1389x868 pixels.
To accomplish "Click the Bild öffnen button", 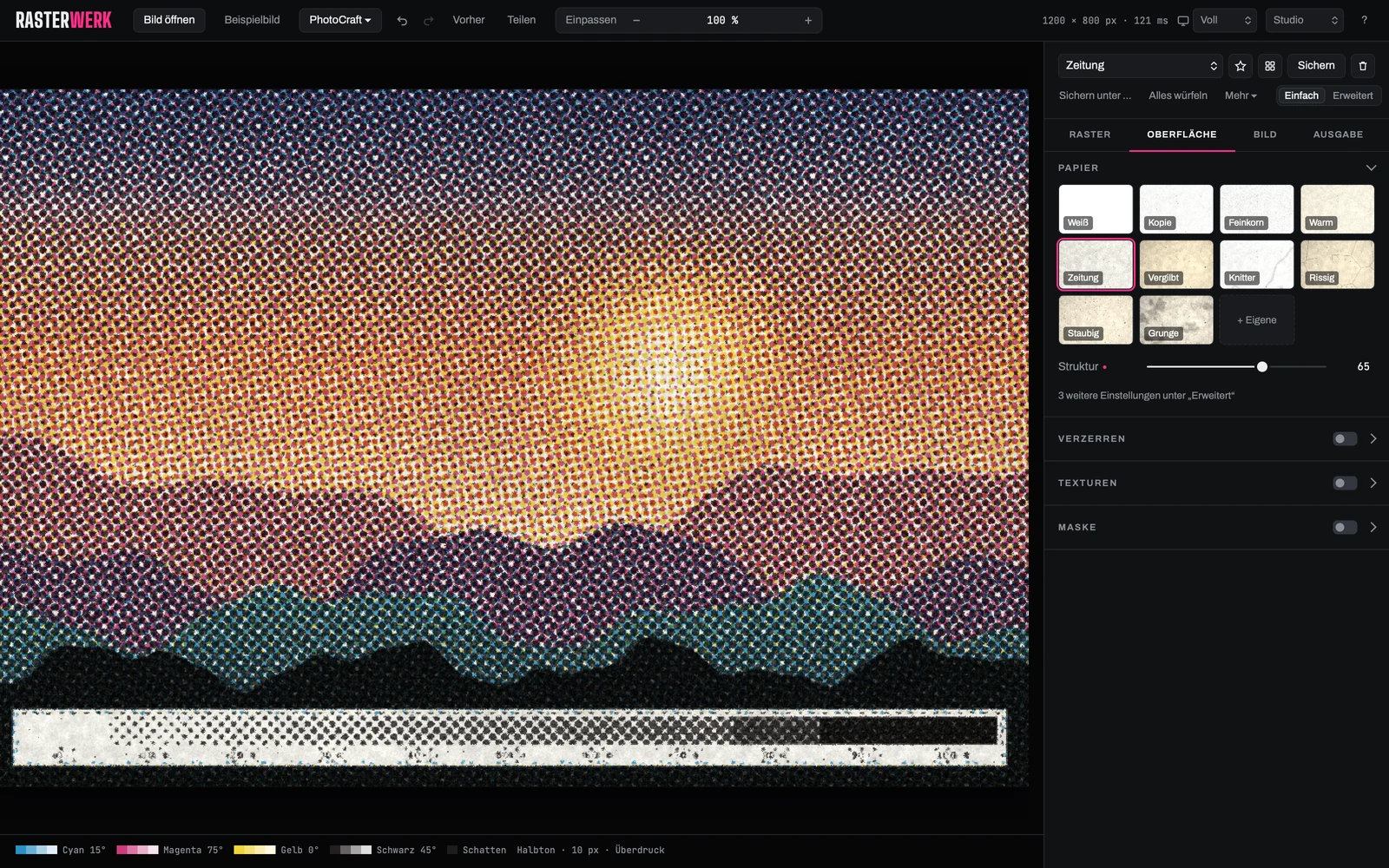I will (169, 20).
